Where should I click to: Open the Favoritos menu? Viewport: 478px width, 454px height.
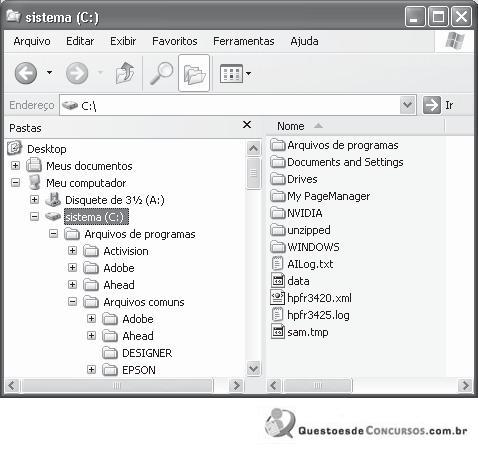point(175,41)
